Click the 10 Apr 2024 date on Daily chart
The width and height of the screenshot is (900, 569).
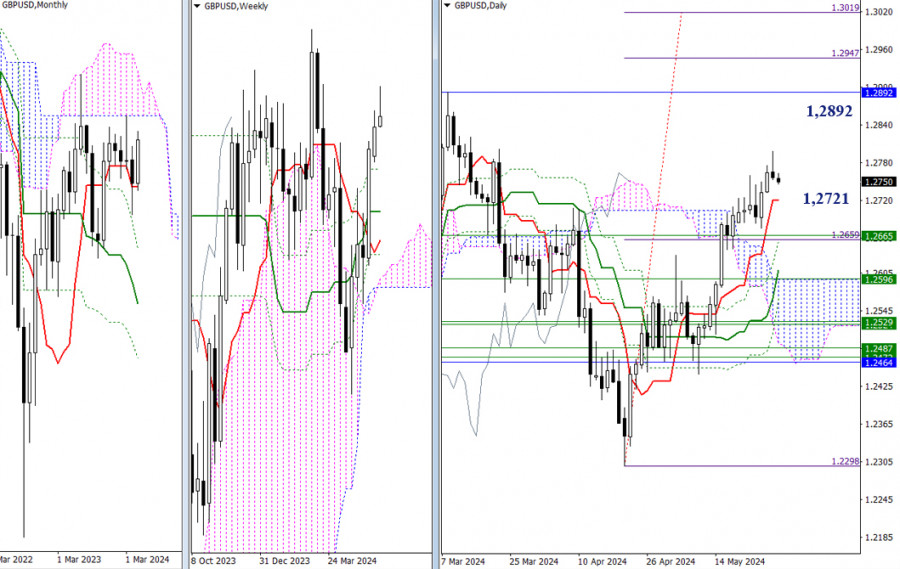602,562
